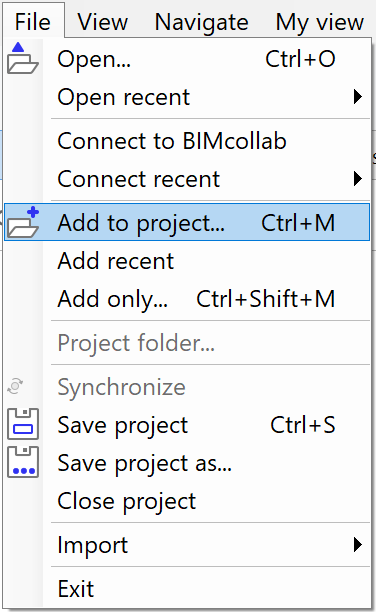
Task: Click the open folder icon beside Open...
Action: [23, 58]
